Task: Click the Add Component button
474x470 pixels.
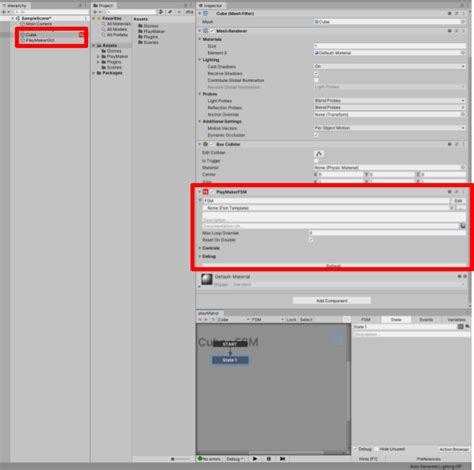Action: pos(332,301)
